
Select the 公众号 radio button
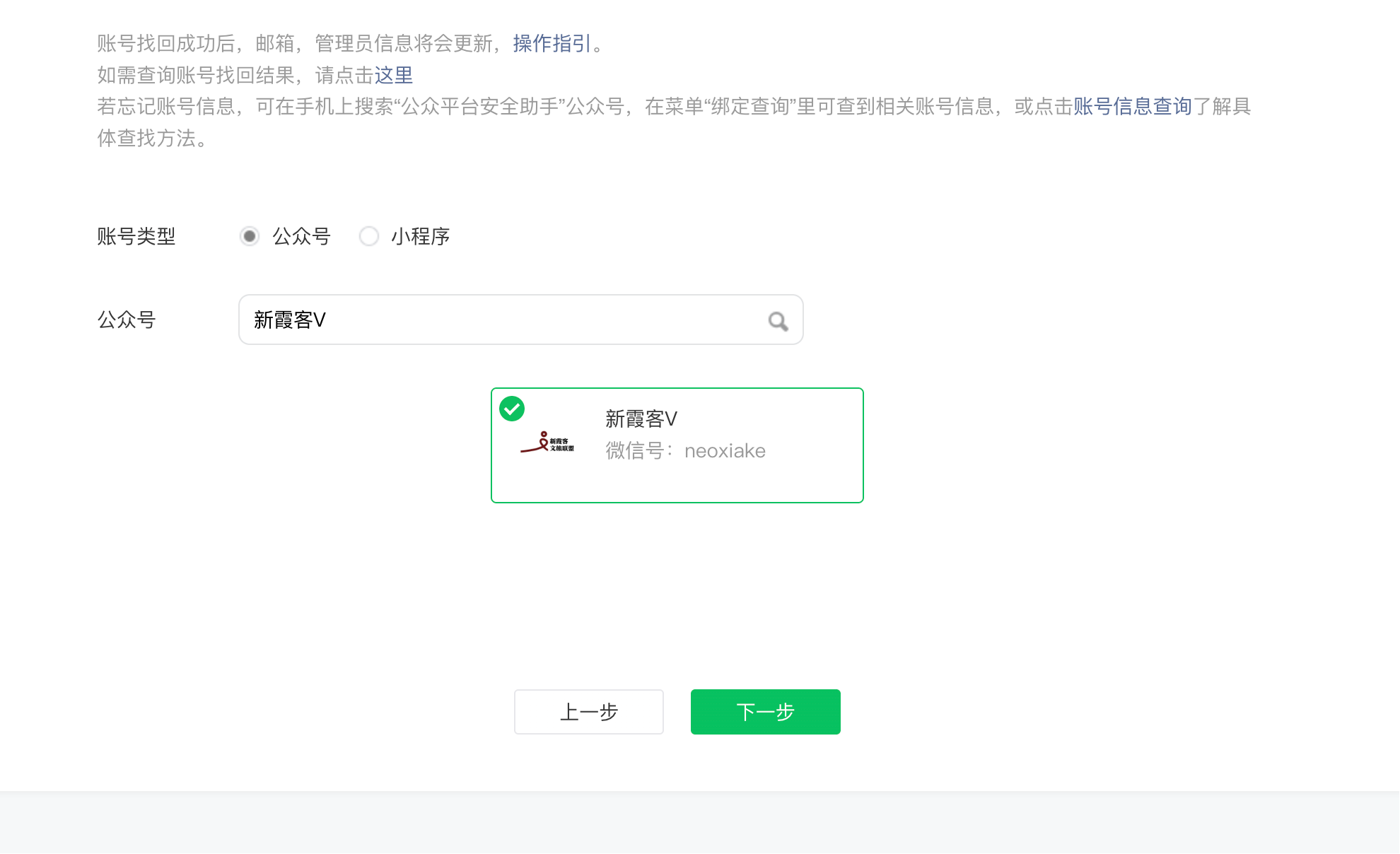click(250, 236)
